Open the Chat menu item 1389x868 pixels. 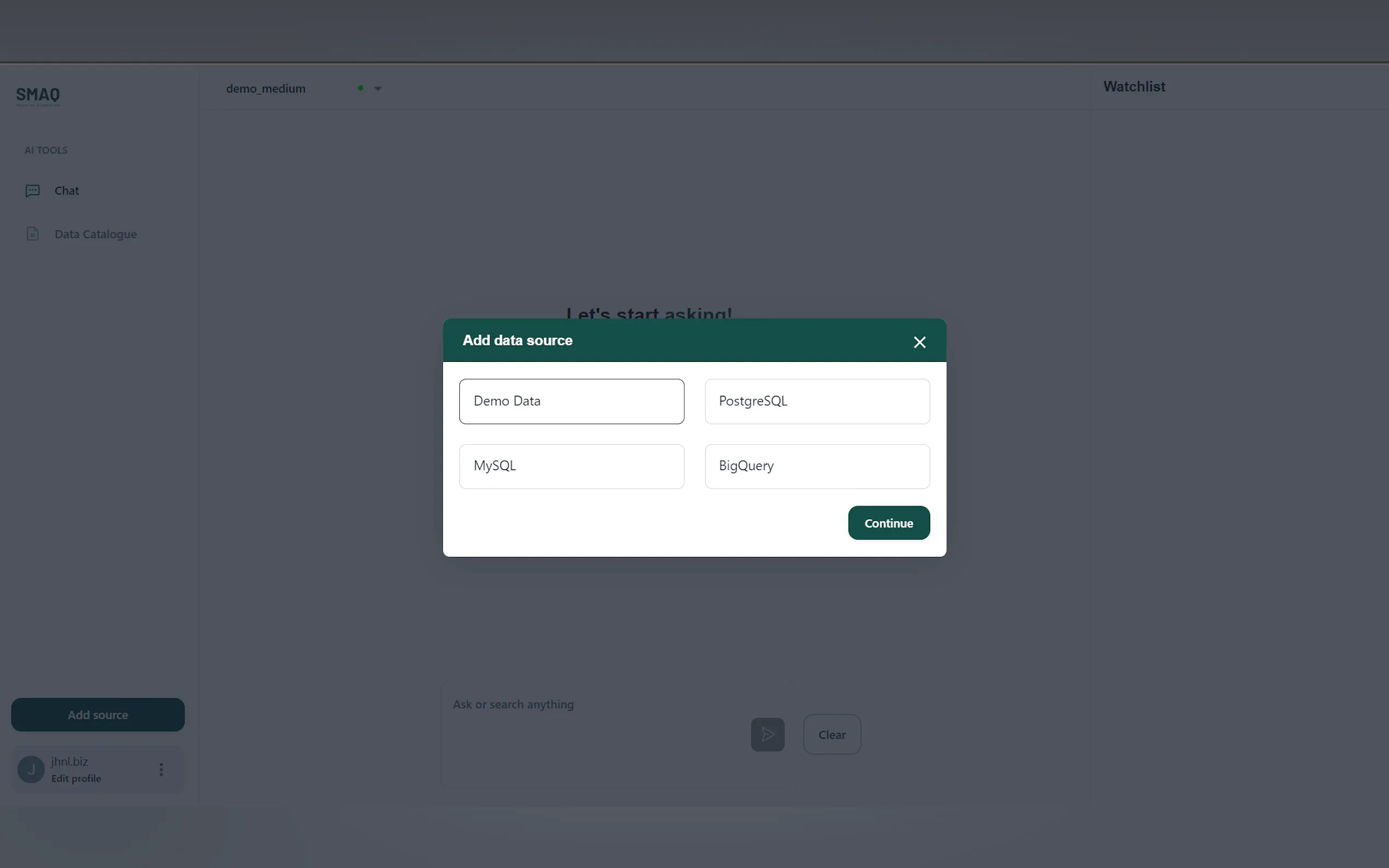point(67,191)
